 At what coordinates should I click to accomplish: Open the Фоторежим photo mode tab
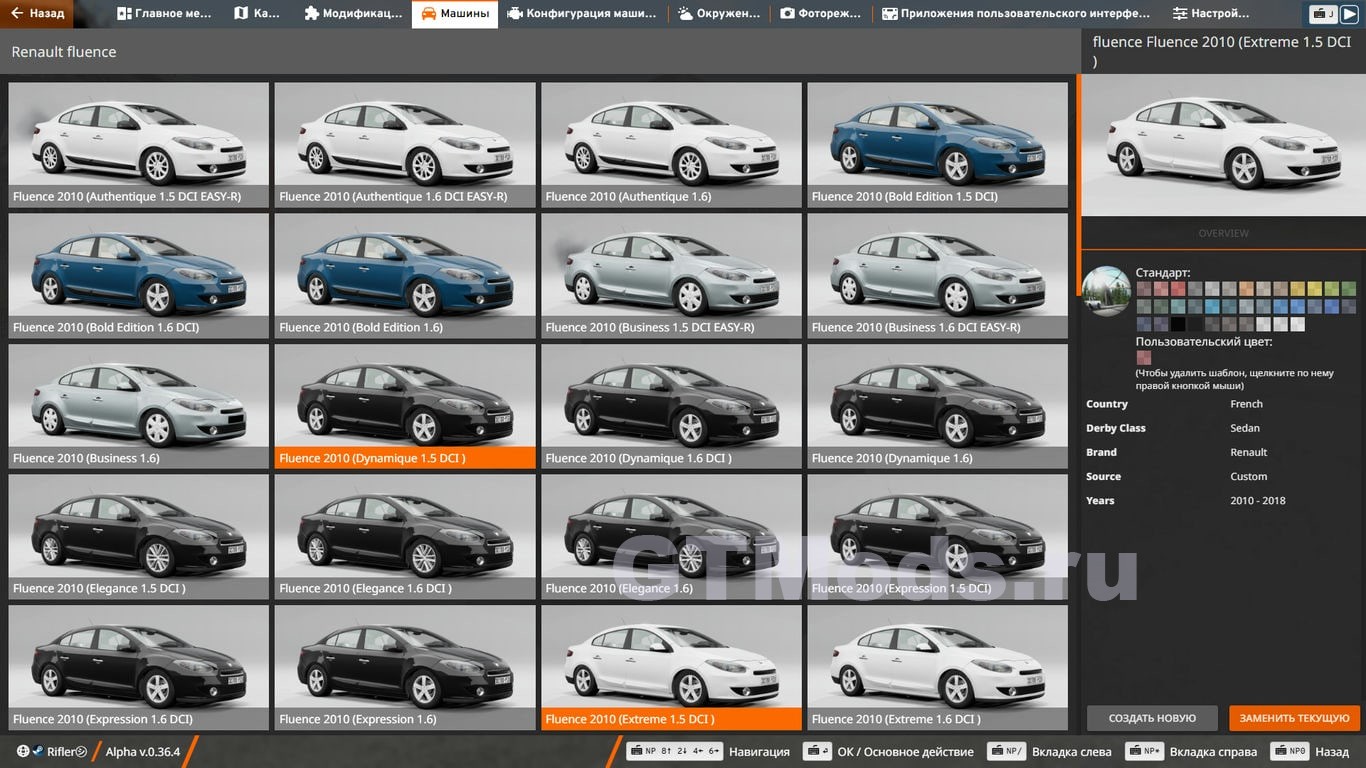point(819,14)
